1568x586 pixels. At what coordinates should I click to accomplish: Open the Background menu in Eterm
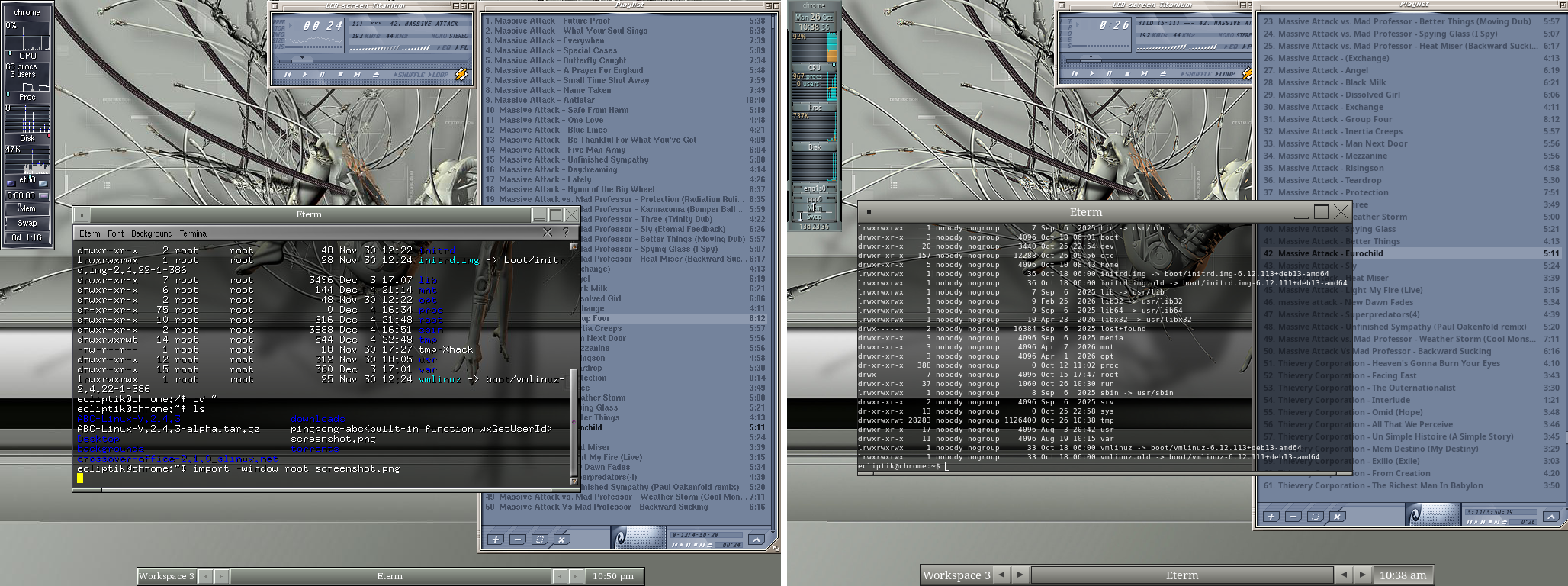coord(152,233)
